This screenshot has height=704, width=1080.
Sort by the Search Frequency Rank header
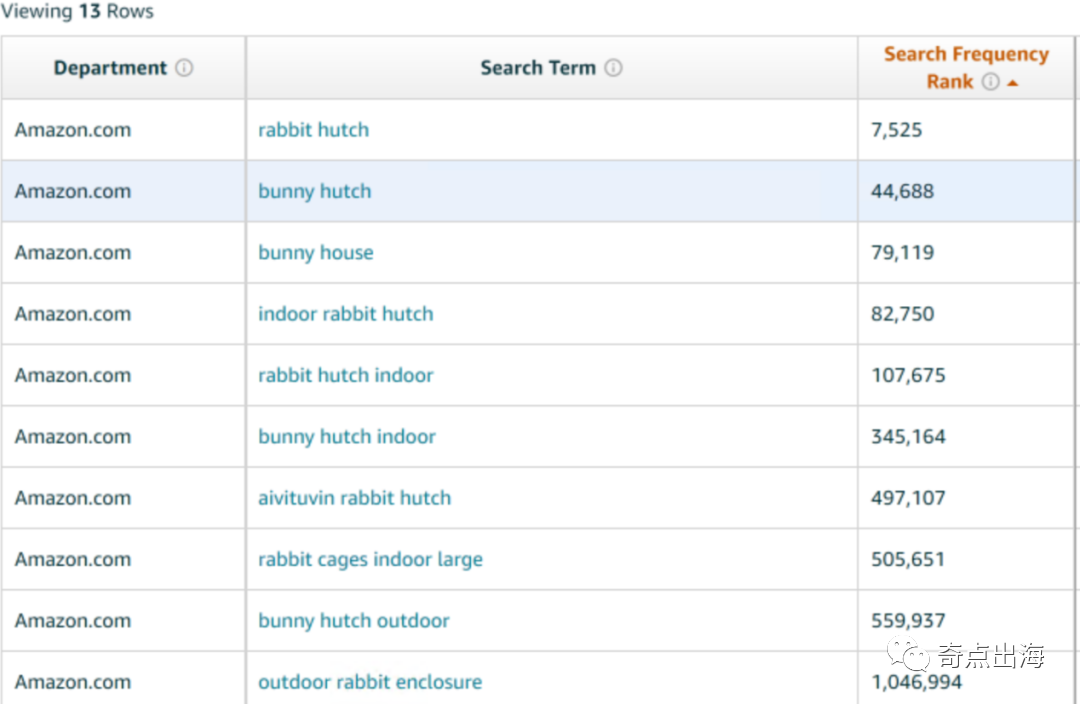(x=965, y=55)
